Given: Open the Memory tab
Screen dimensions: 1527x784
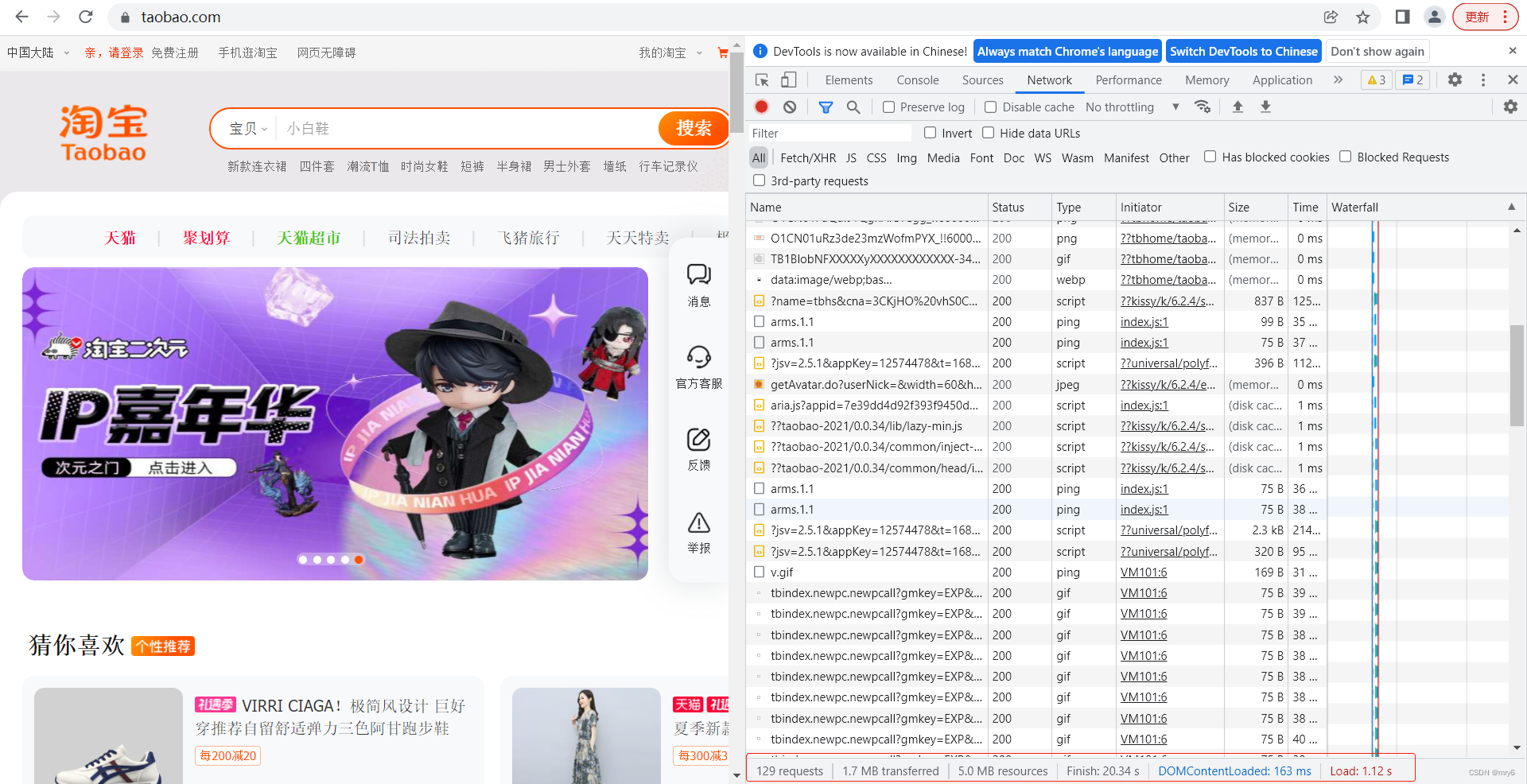Looking at the screenshot, I should (1206, 80).
